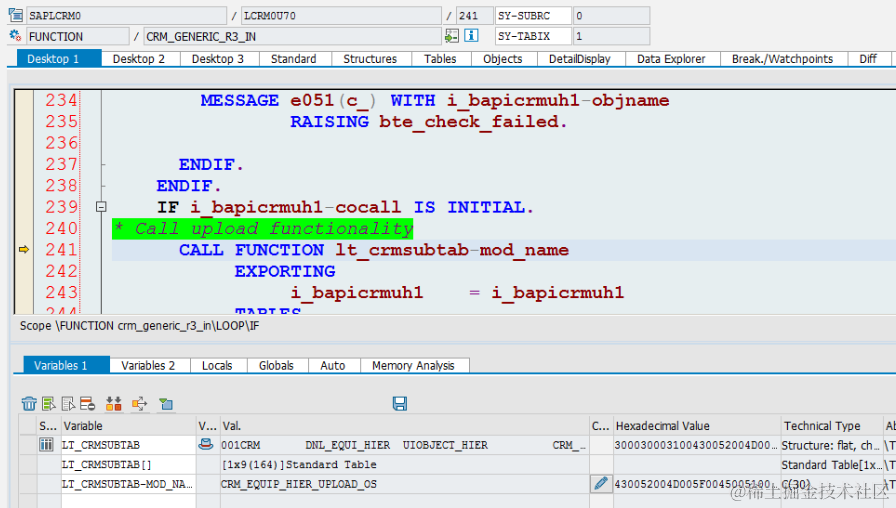Click the Variable column header
This screenshot has height=508, width=896.
click(x=129, y=426)
